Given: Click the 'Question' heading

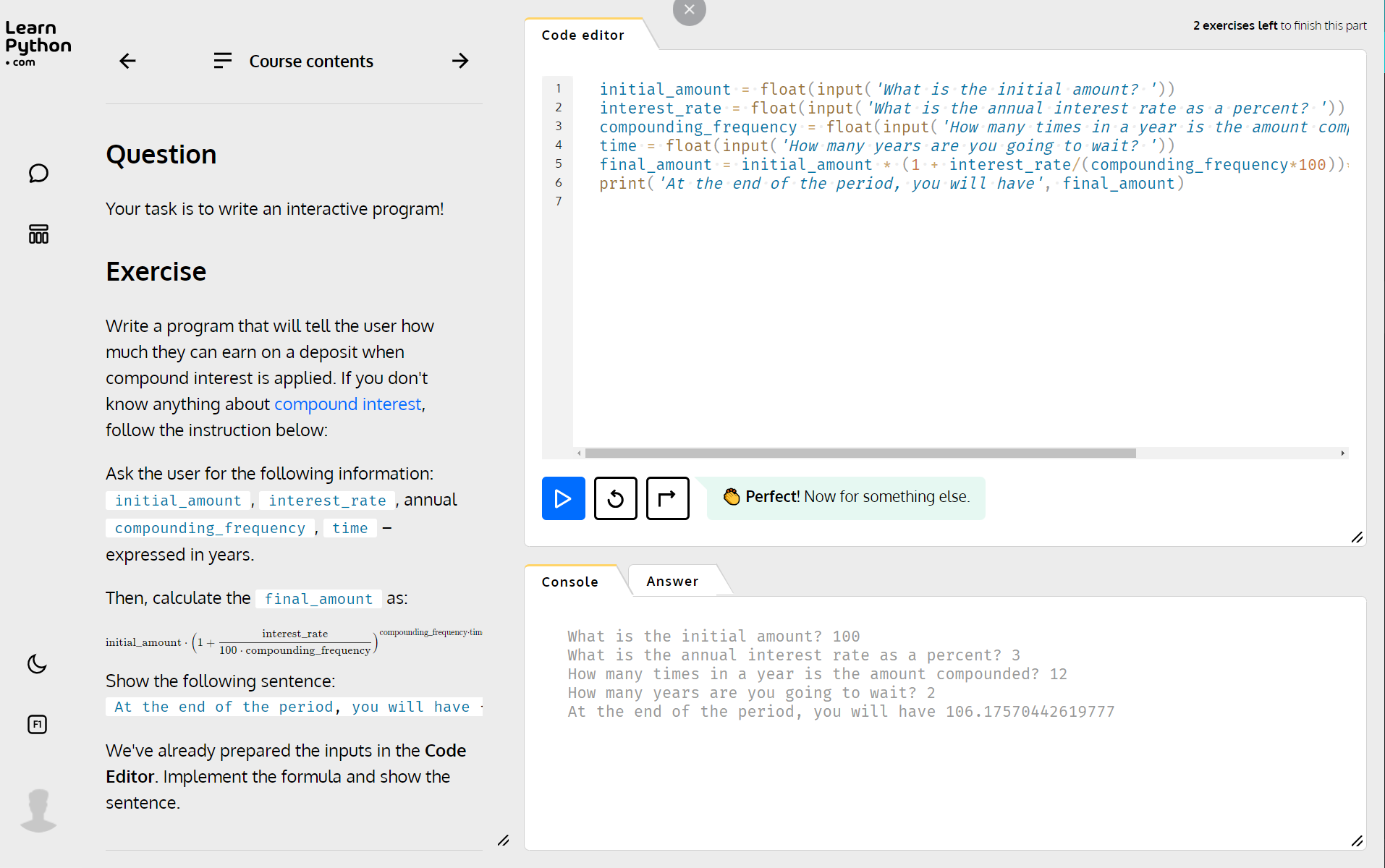Looking at the screenshot, I should [x=161, y=155].
